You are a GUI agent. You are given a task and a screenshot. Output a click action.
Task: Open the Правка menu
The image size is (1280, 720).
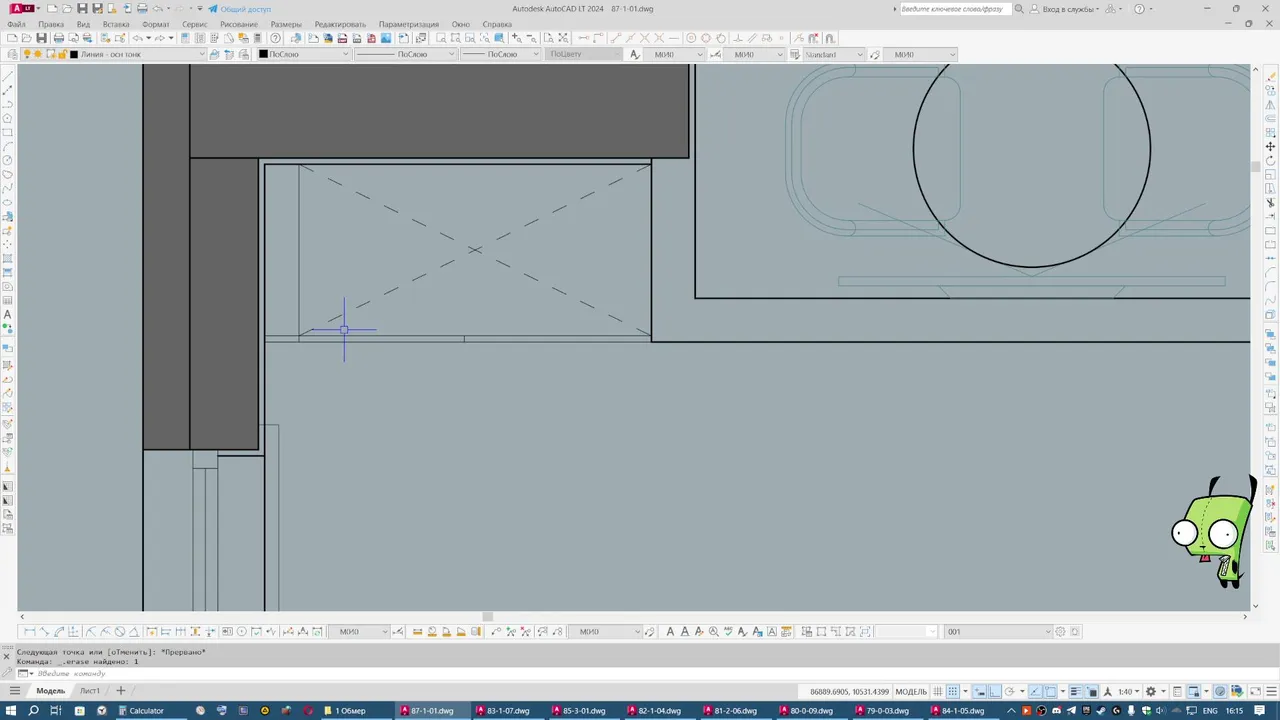click(x=51, y=24)
